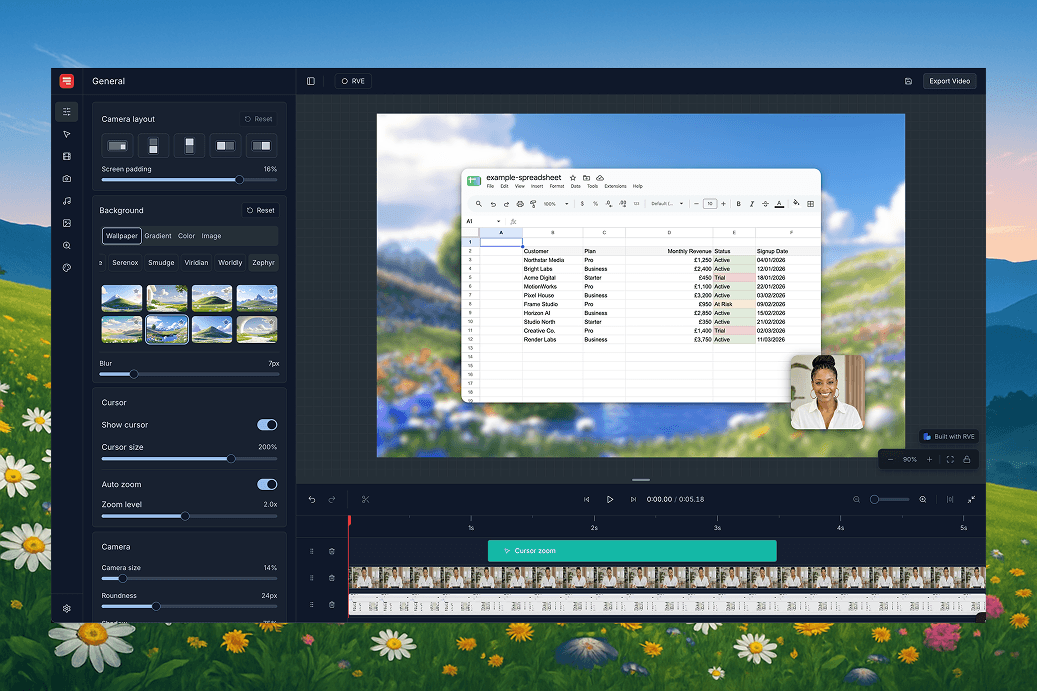Select the Worldly wallpaper category

pyautogui.click(x=230, y=263)
